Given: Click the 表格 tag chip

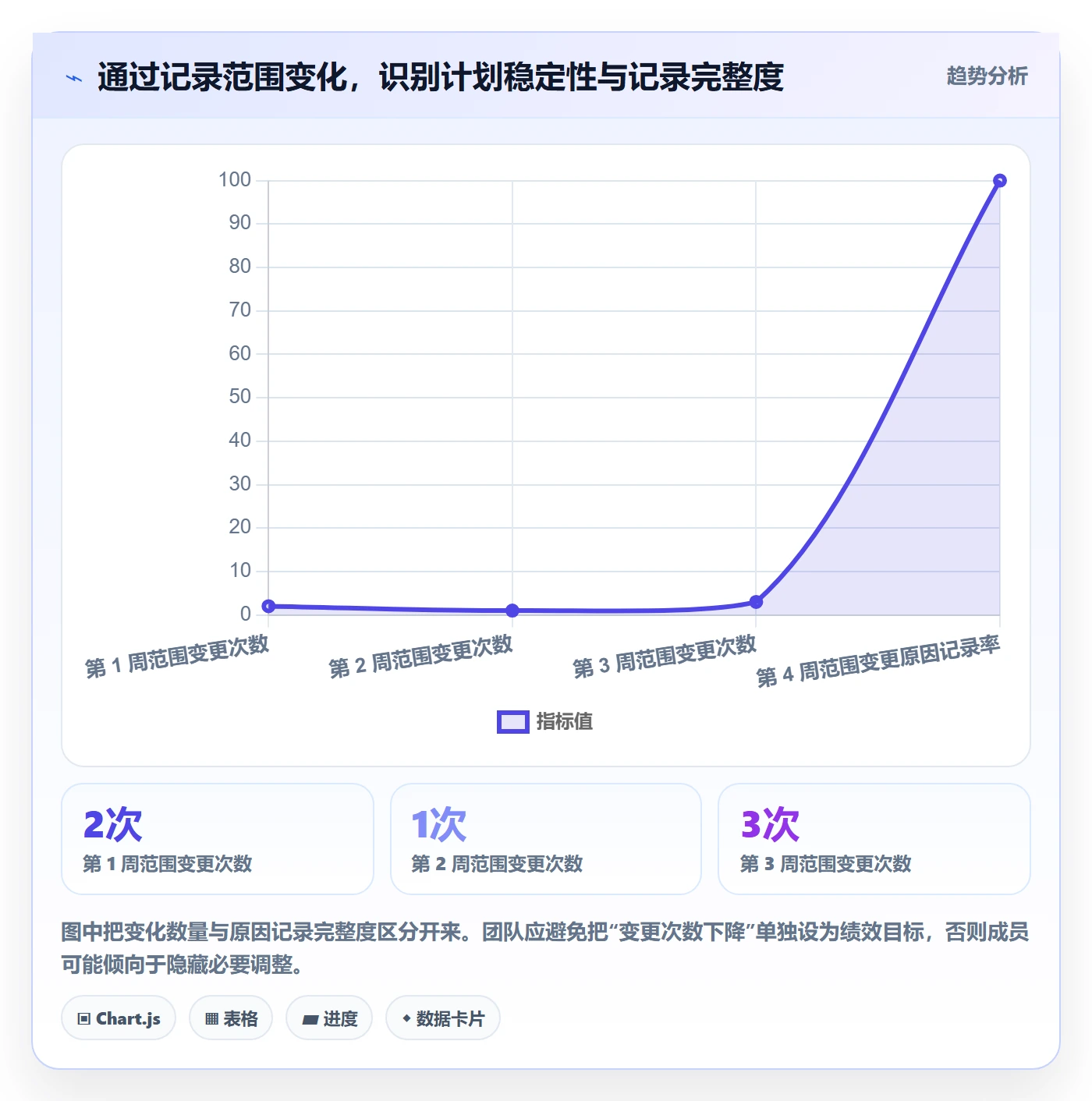Looking at the screenshot, I should point(231,1018).
